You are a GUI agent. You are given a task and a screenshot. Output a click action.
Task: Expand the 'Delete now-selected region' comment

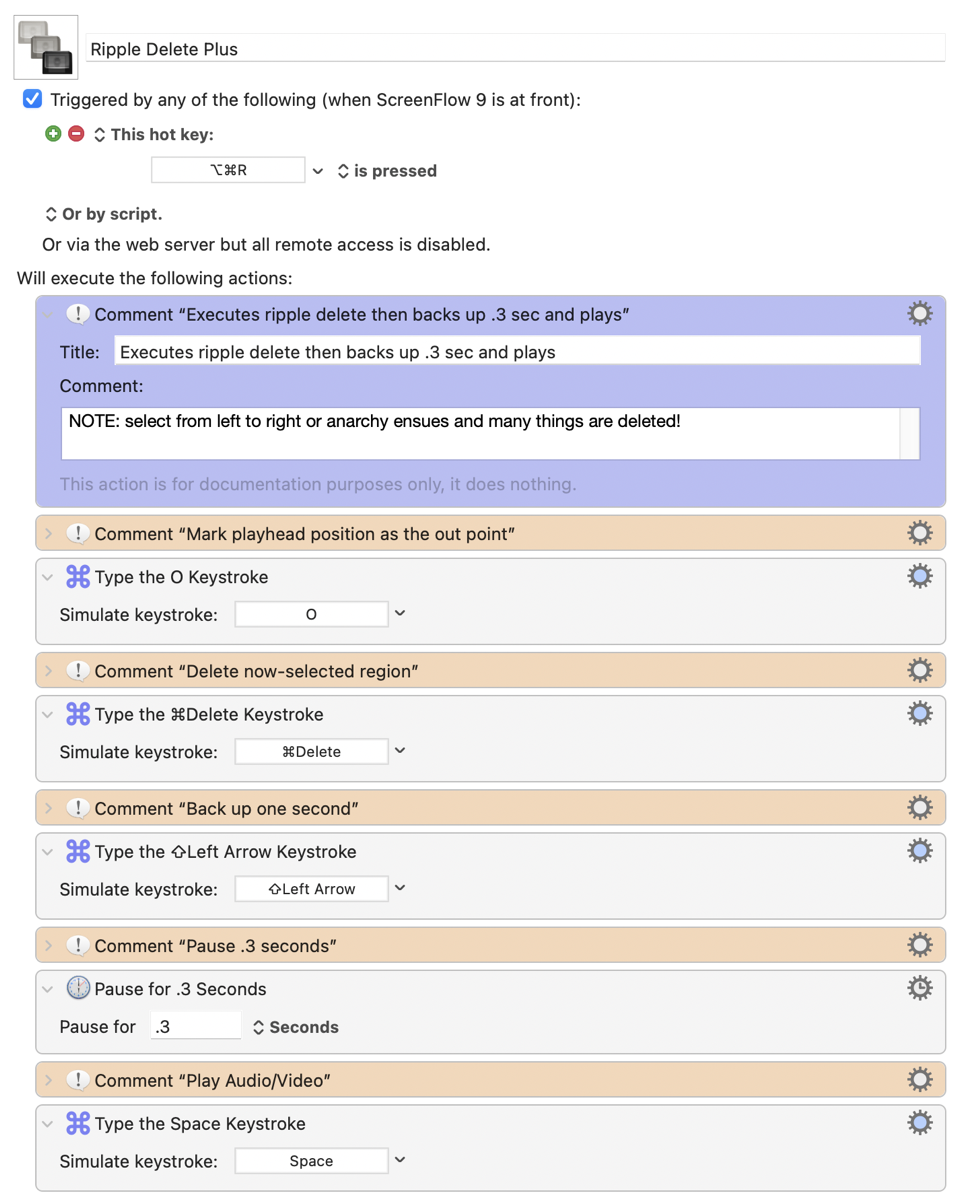tap(48, 671)
